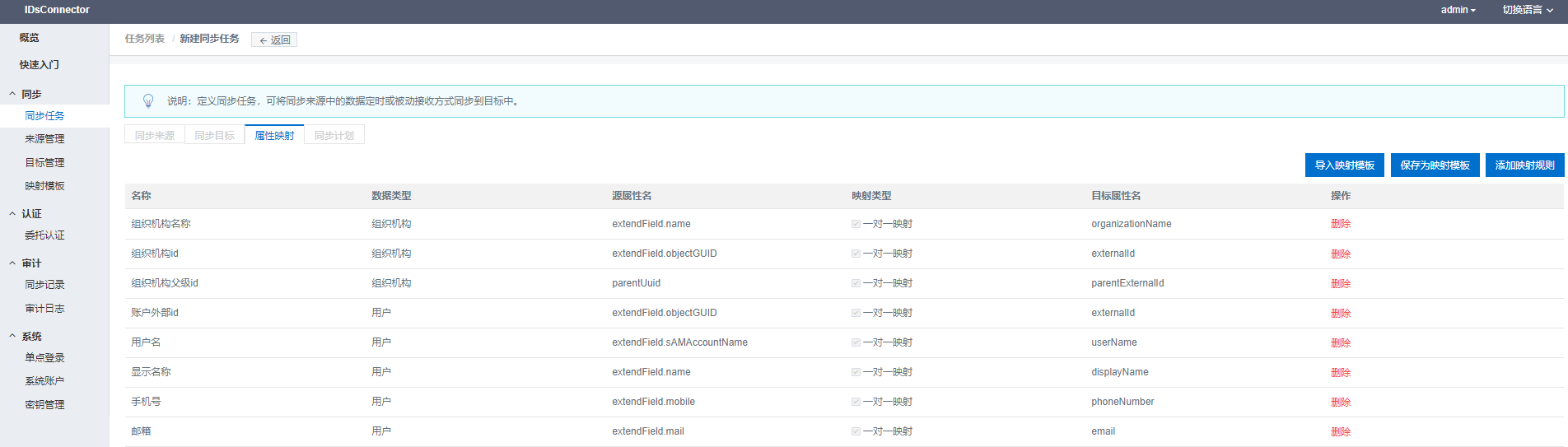Click the 导入映射模板 button
1568x447 pixels.
[x=1344, y=165]
